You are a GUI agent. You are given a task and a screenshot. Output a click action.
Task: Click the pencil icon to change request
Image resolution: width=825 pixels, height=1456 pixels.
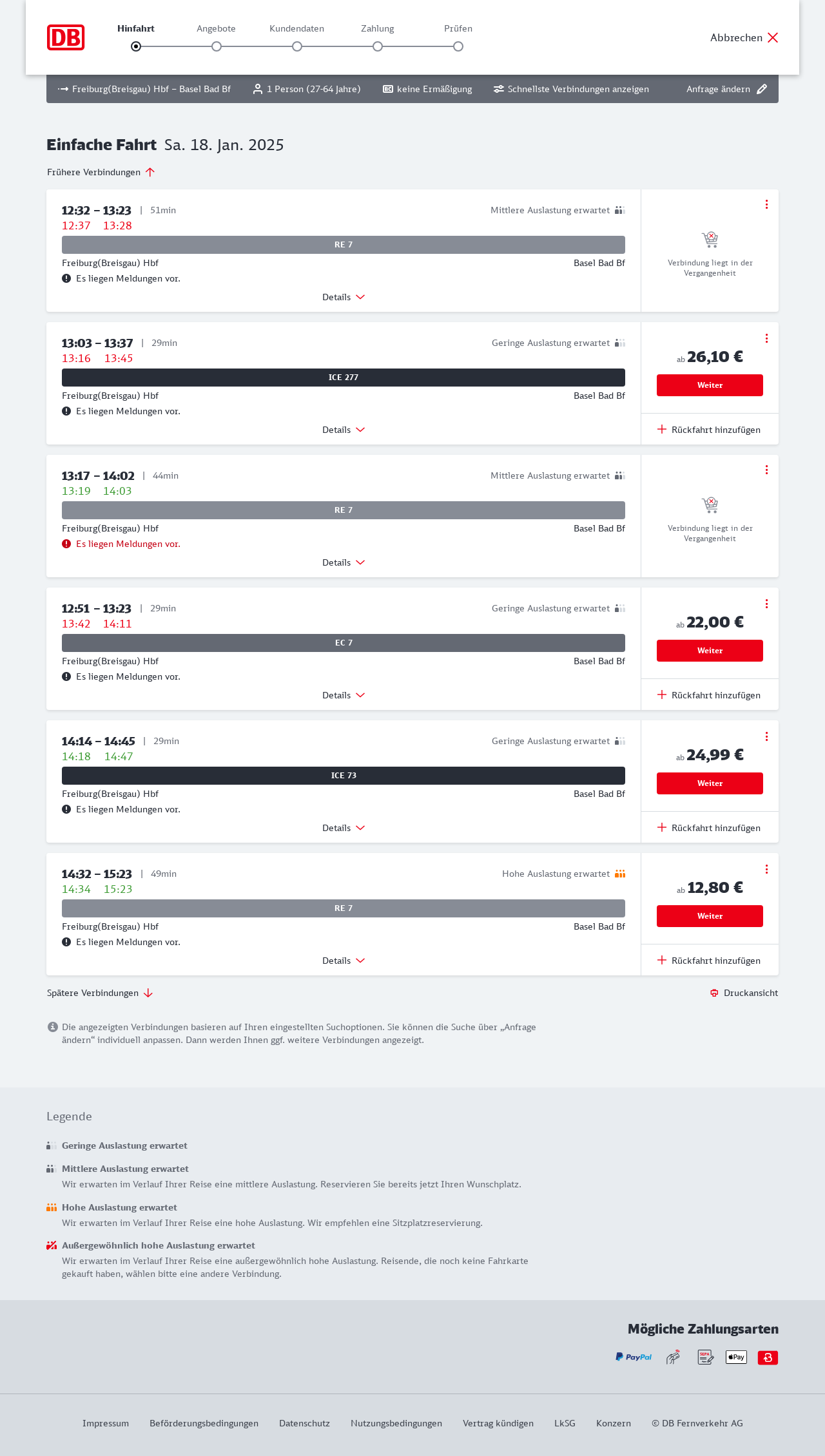tap(762, 89)
